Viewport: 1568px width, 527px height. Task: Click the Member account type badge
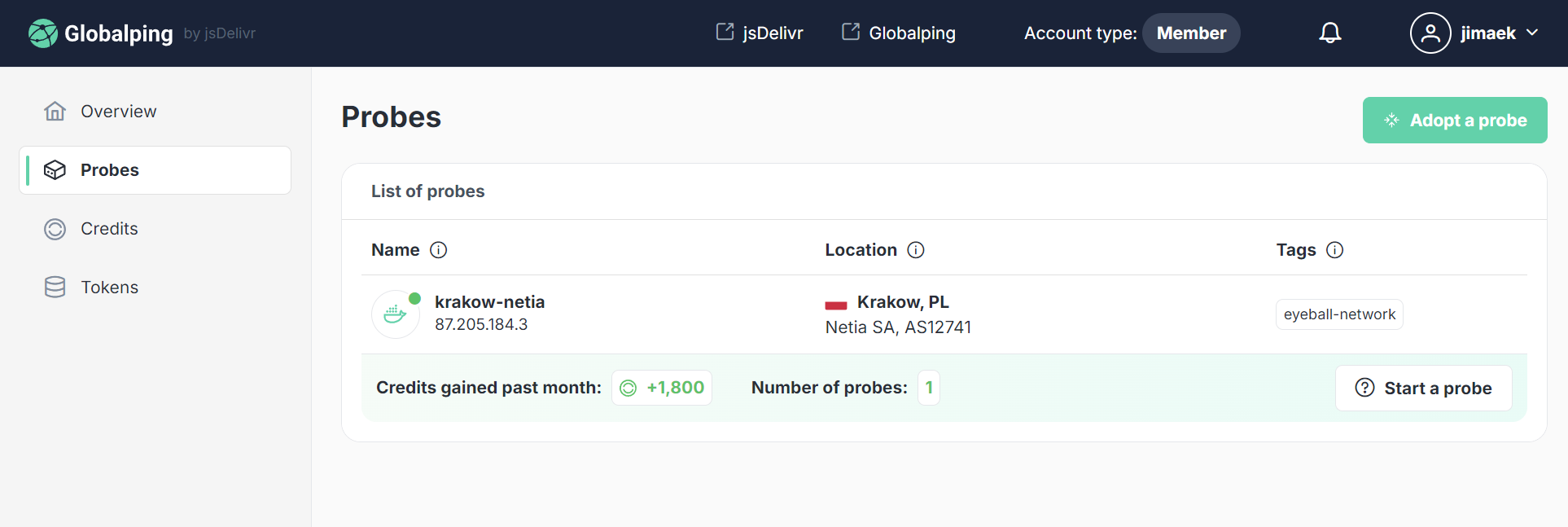(x=1191, y=33)
